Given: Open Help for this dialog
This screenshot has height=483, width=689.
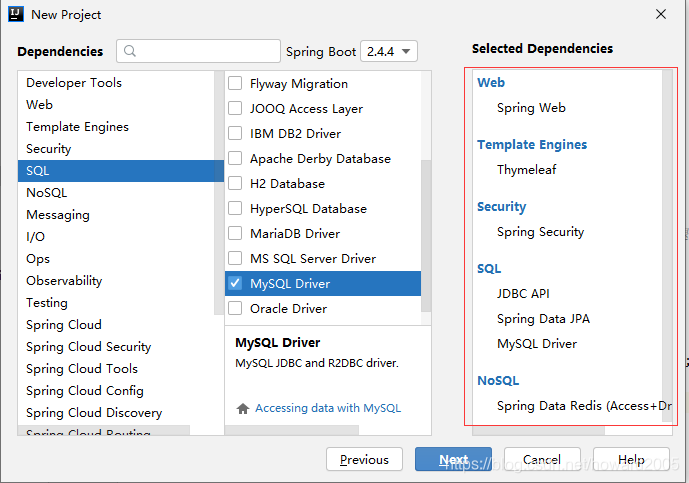Looking at the screenshot, I should point(631,459).
